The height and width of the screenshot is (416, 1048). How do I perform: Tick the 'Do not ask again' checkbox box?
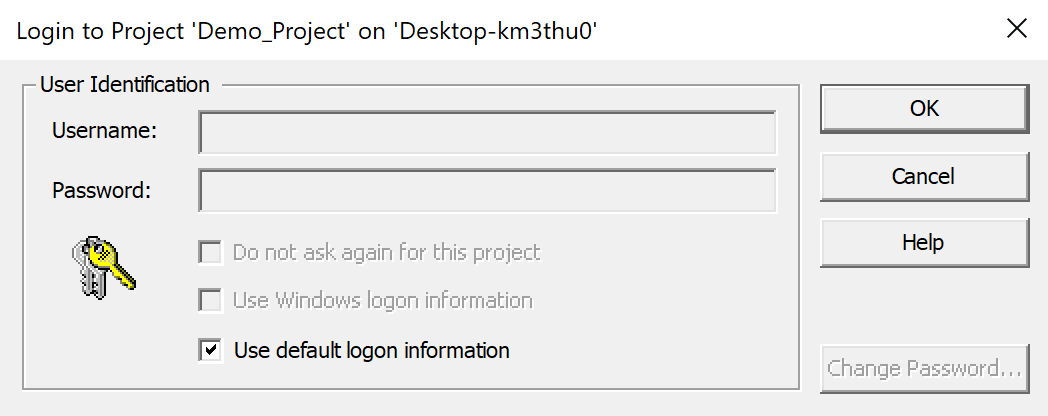[x=210, y=252]
